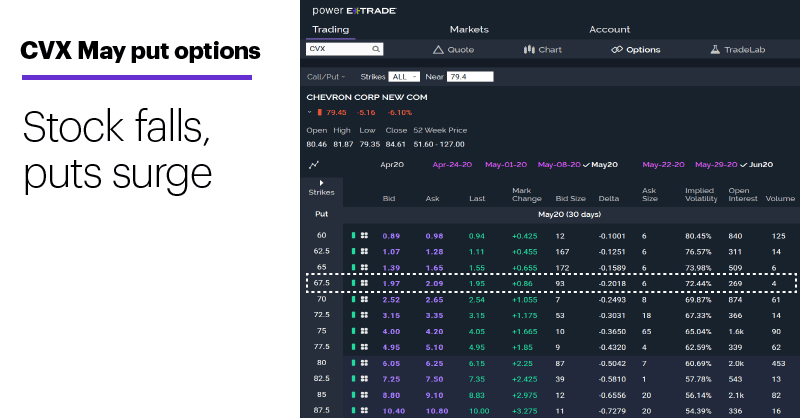
Task: Click the 72.44% implied volatility value
Action: coord(698,283)
